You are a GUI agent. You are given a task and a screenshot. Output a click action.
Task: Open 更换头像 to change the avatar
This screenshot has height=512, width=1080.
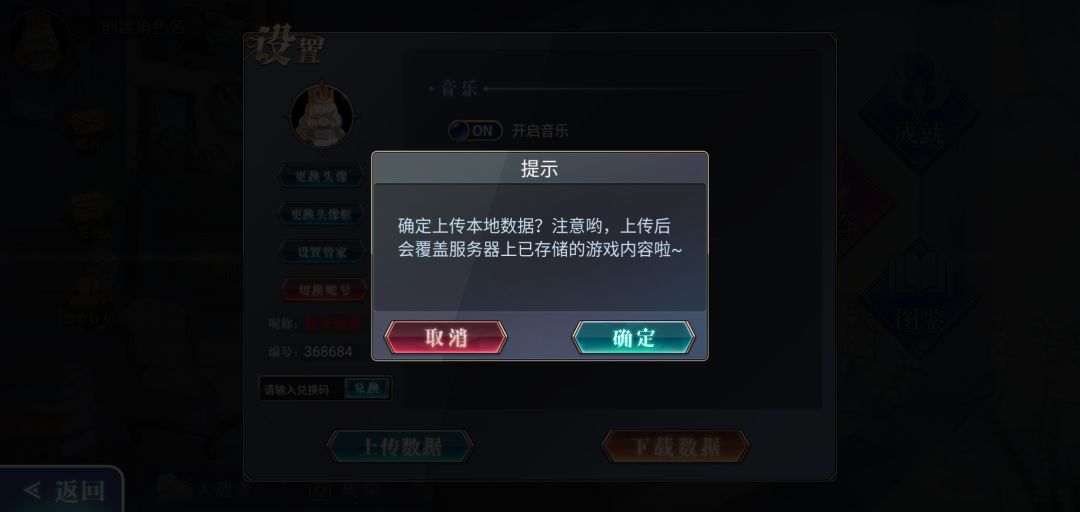pyautogui.click(x=322, y=176)
